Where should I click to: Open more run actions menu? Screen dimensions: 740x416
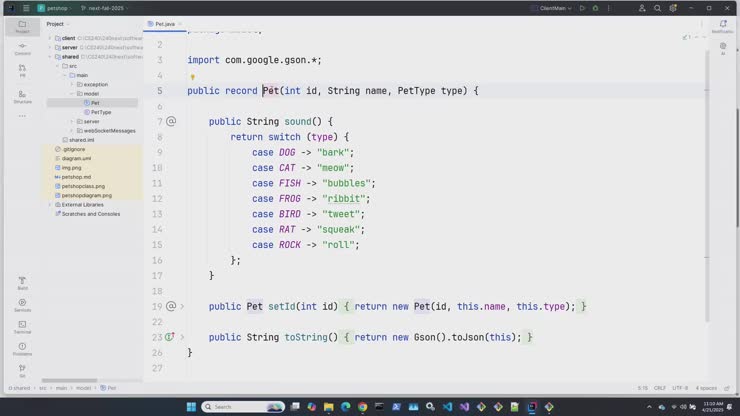click(609, 8)
